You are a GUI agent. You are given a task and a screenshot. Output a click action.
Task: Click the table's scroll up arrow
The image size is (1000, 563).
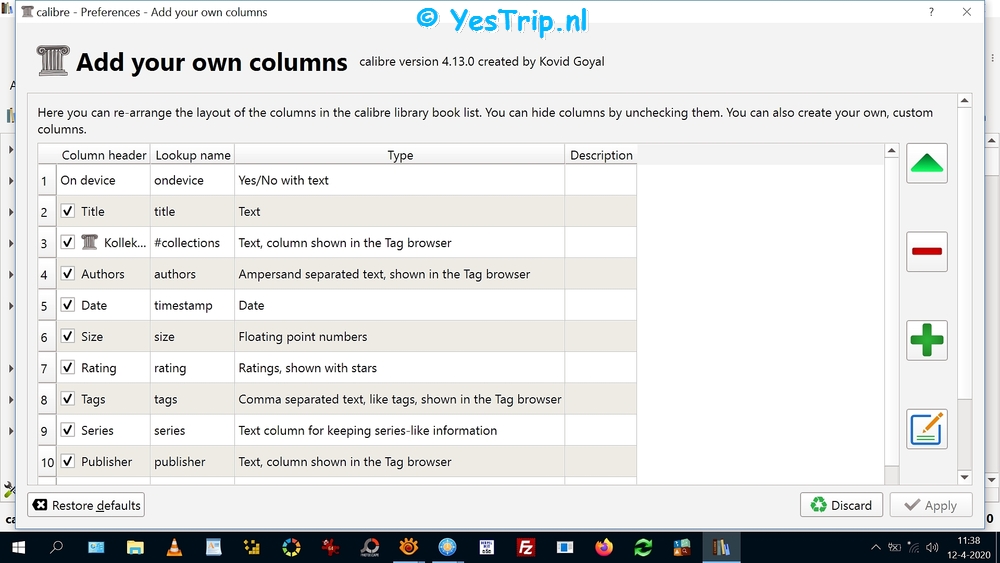[891, 152]
